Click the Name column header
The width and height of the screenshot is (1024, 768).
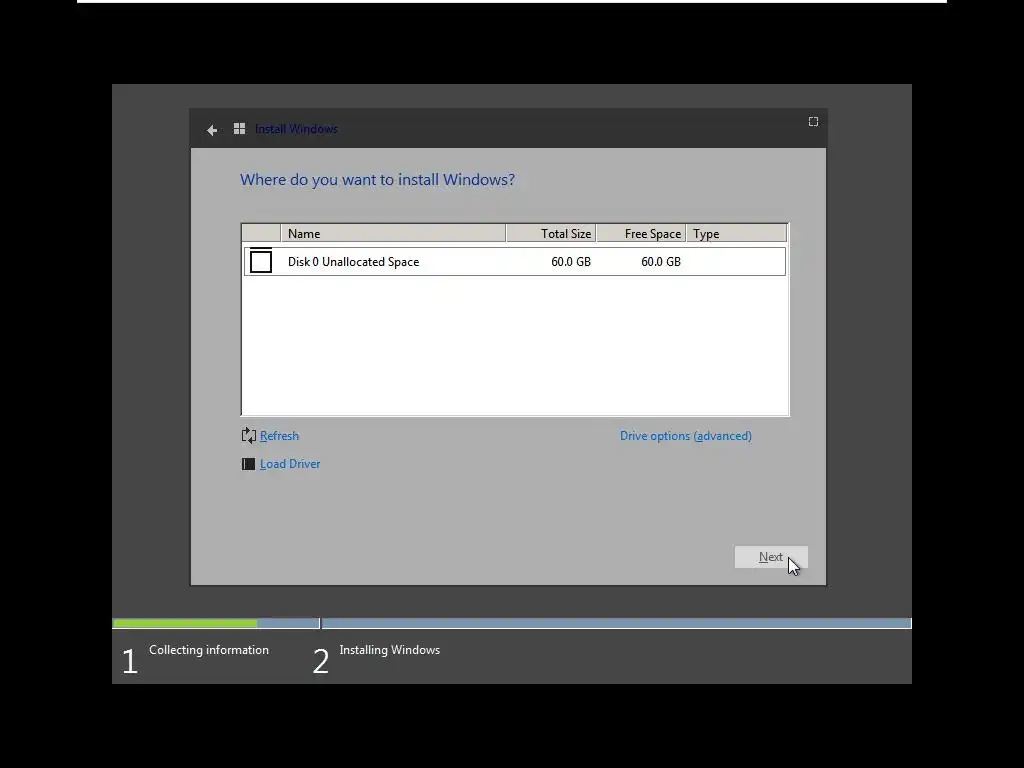393,233
